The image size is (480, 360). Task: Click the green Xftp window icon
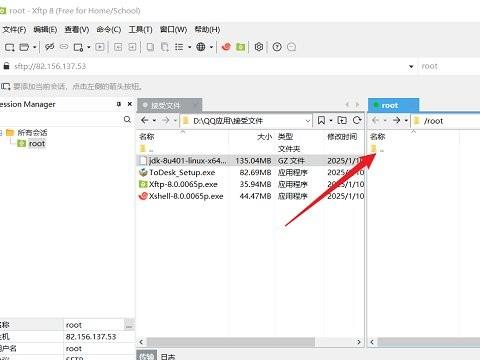click(x=241, y=47)
